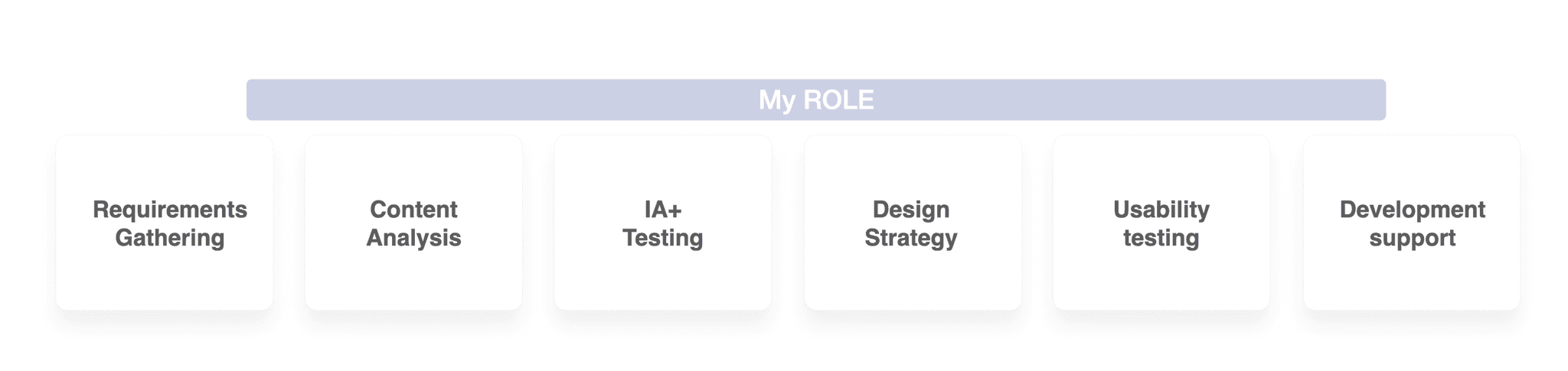1568x371 pixels.
Task: Click the word 'Development' in last card
Action: [x=1412, y=210]
